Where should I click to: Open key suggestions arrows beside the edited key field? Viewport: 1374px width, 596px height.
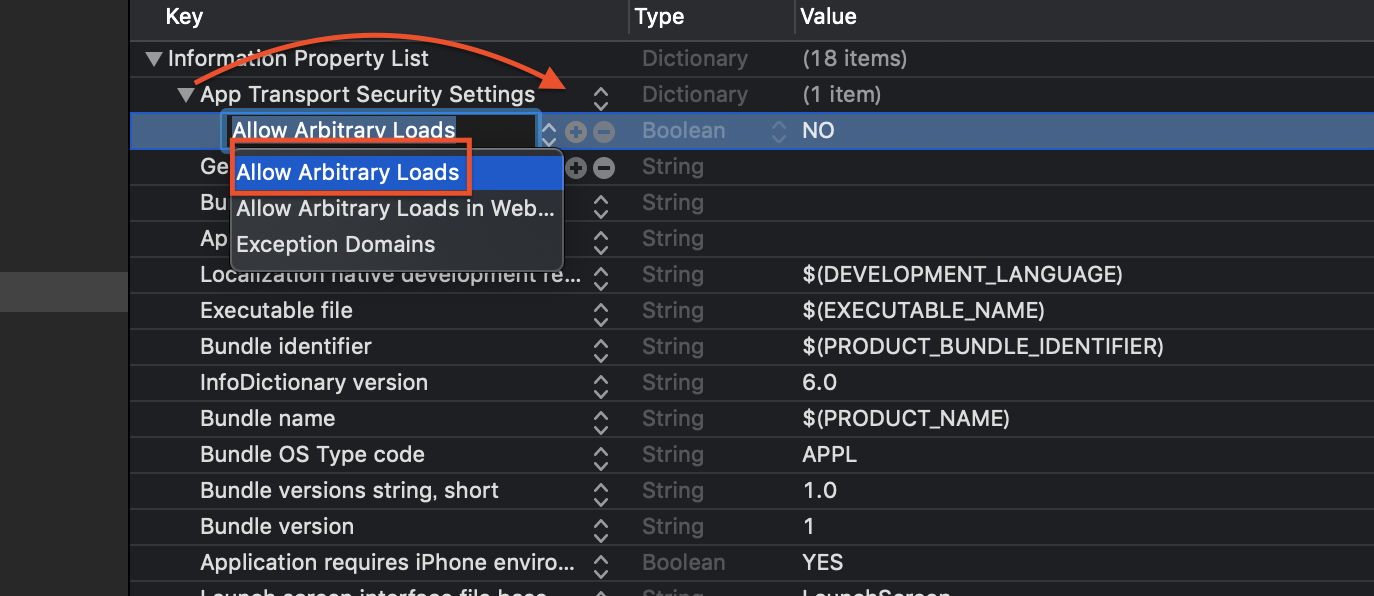pyautogui.click(x=549, y=131)
